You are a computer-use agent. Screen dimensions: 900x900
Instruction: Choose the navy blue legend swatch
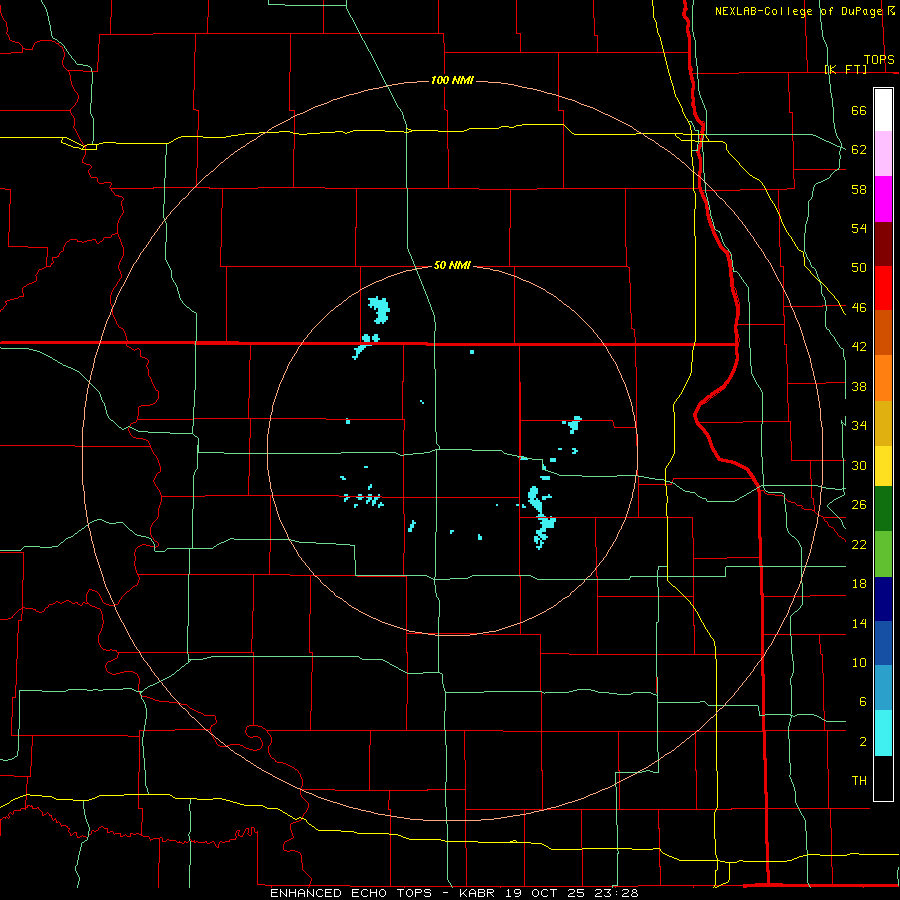pyautogui.click(x=883, y=599)
